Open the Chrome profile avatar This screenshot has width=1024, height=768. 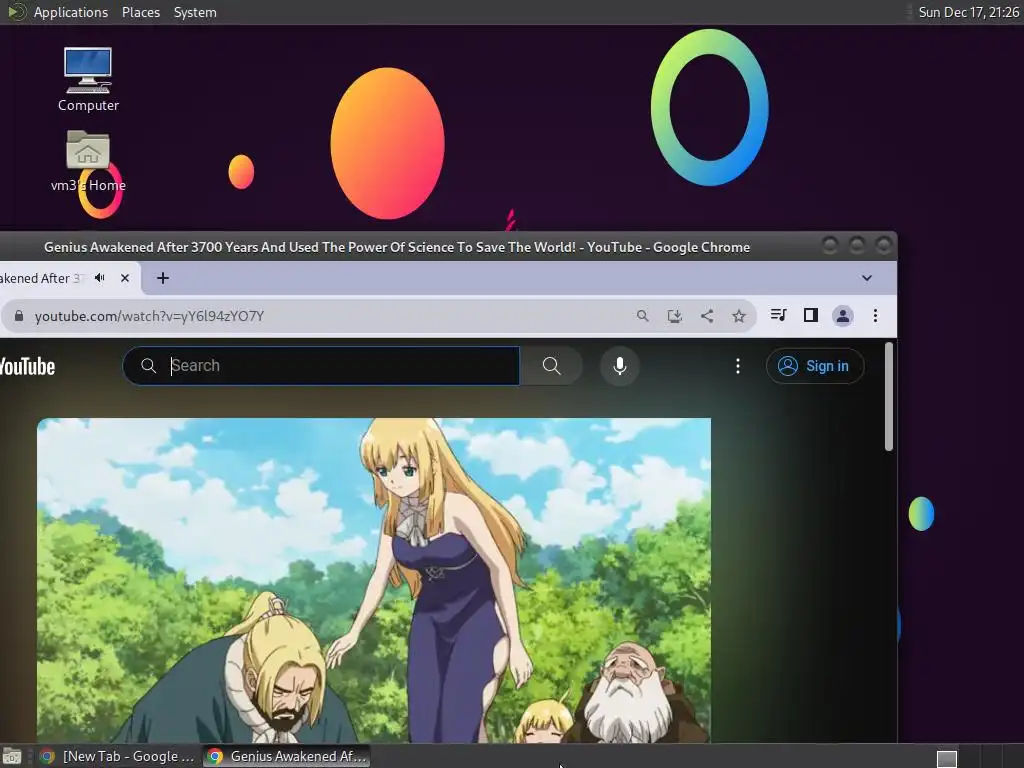(842, 316)
